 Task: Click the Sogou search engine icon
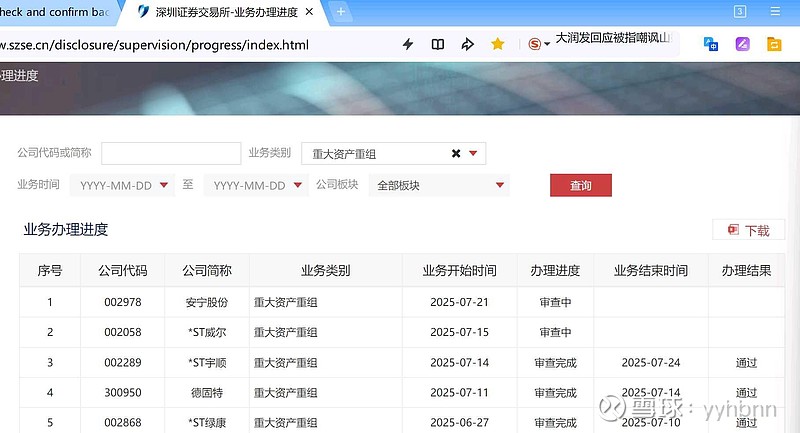point(534,44)
